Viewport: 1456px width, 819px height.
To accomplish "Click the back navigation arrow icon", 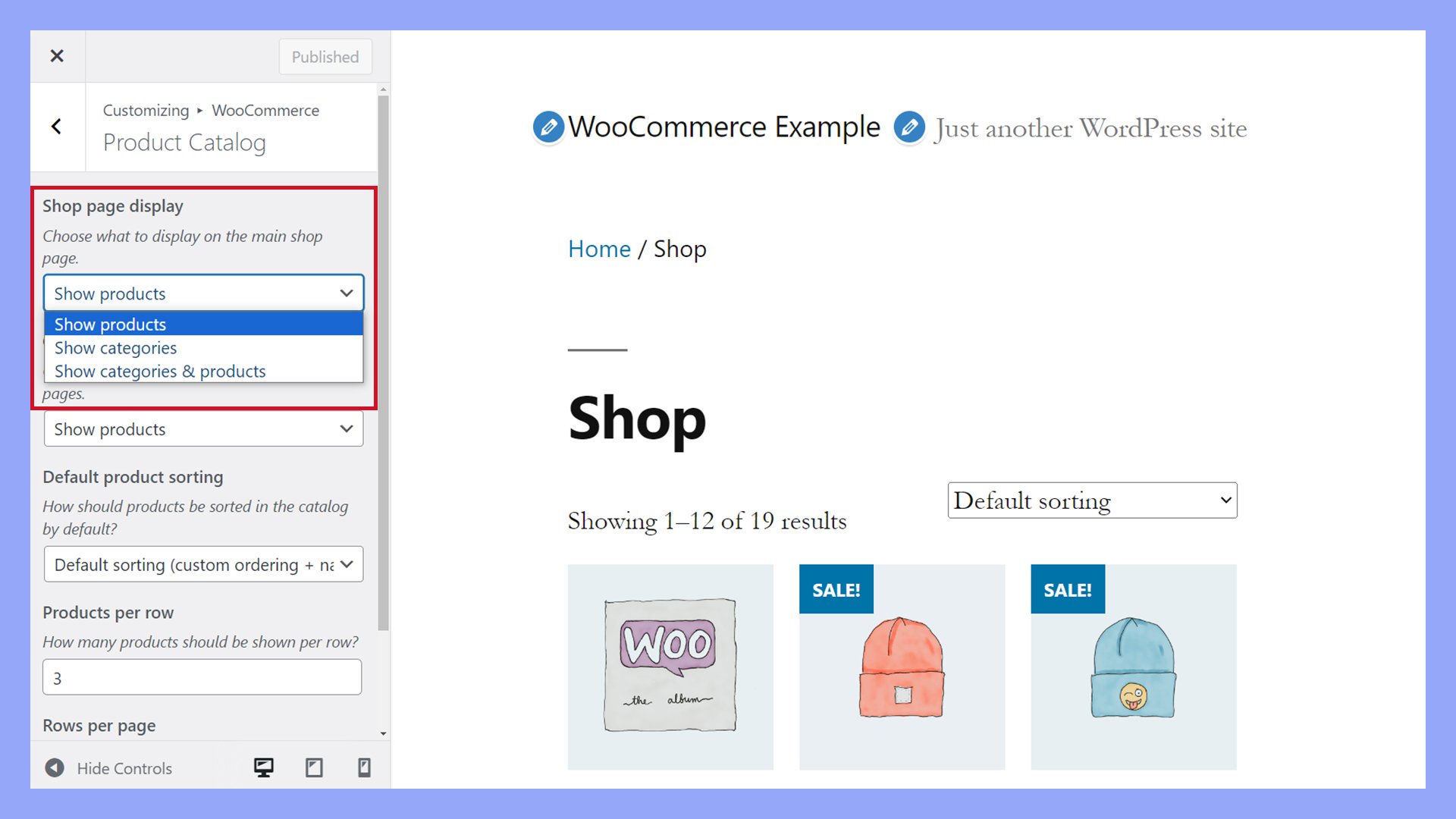I will (x=57, y=126).
